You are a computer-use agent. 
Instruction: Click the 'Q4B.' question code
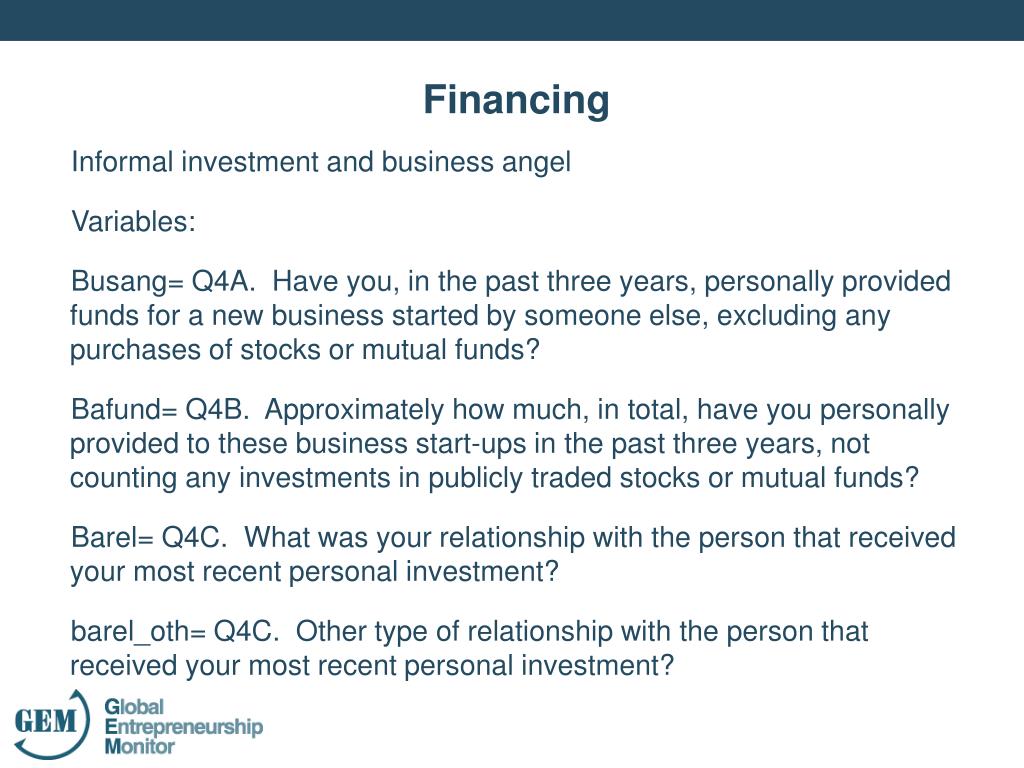pos(217,410)
